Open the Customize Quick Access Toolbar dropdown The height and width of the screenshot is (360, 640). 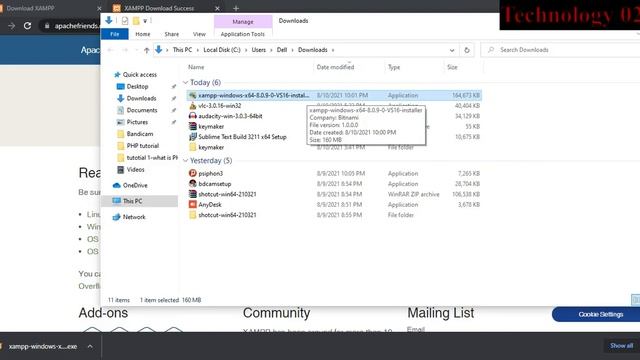[145, 21]
